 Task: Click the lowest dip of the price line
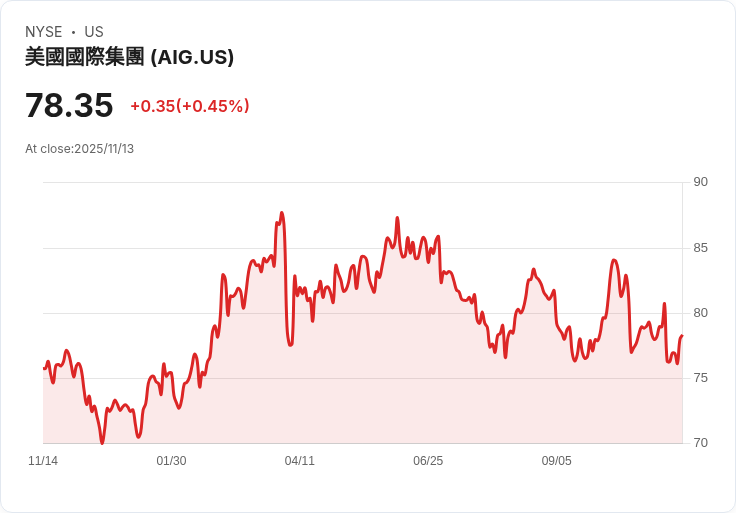pos(102,442)
